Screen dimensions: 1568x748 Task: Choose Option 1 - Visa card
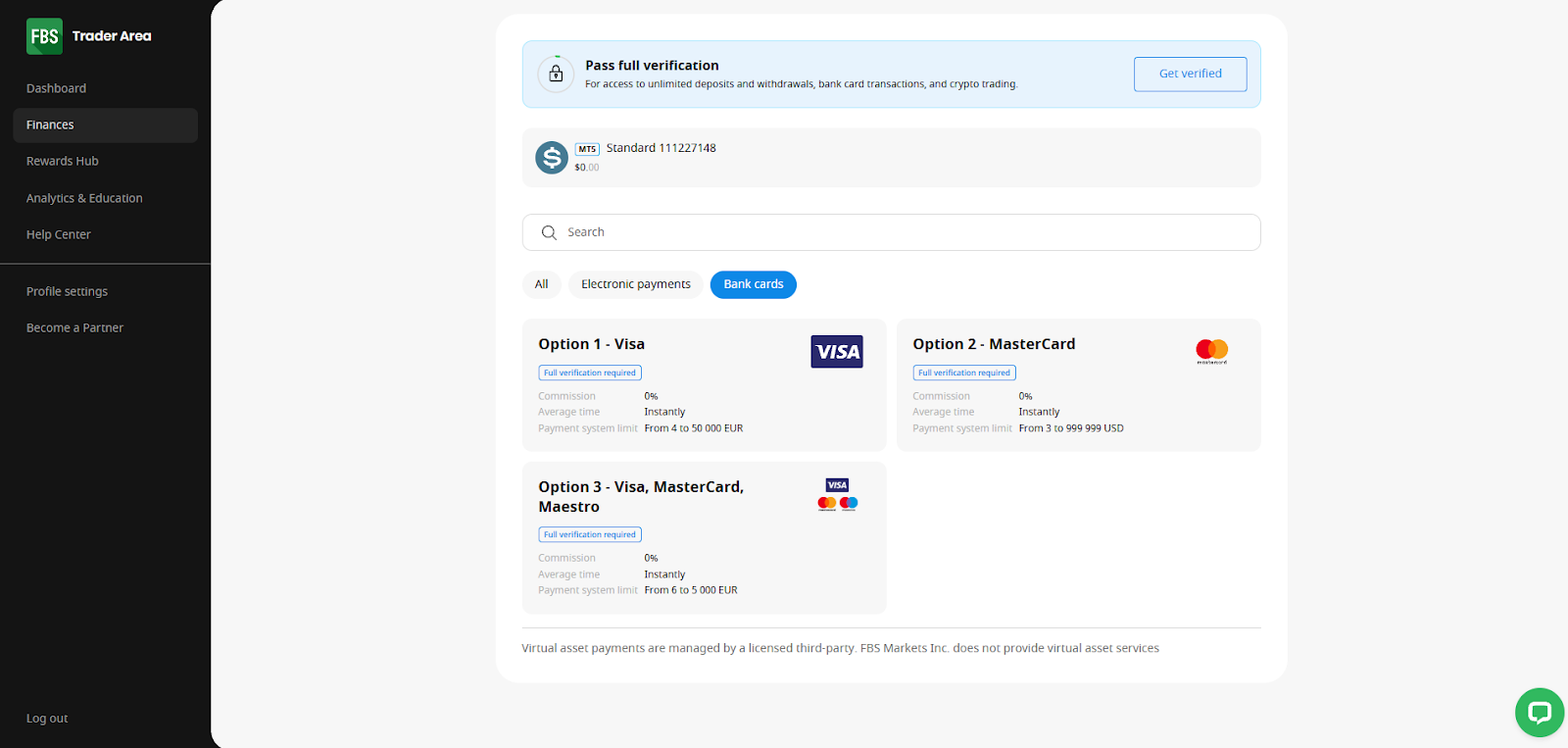(x=704, y=385)
